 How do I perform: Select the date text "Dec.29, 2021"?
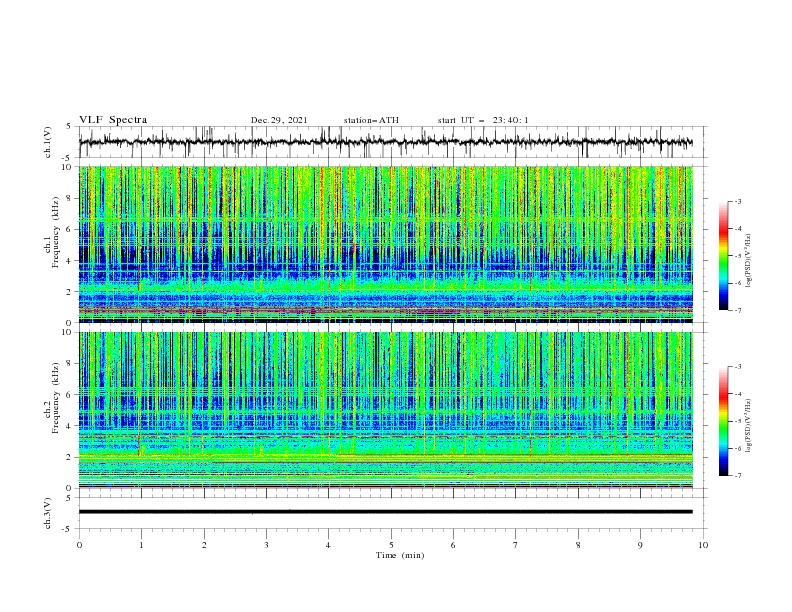point(279,120)
